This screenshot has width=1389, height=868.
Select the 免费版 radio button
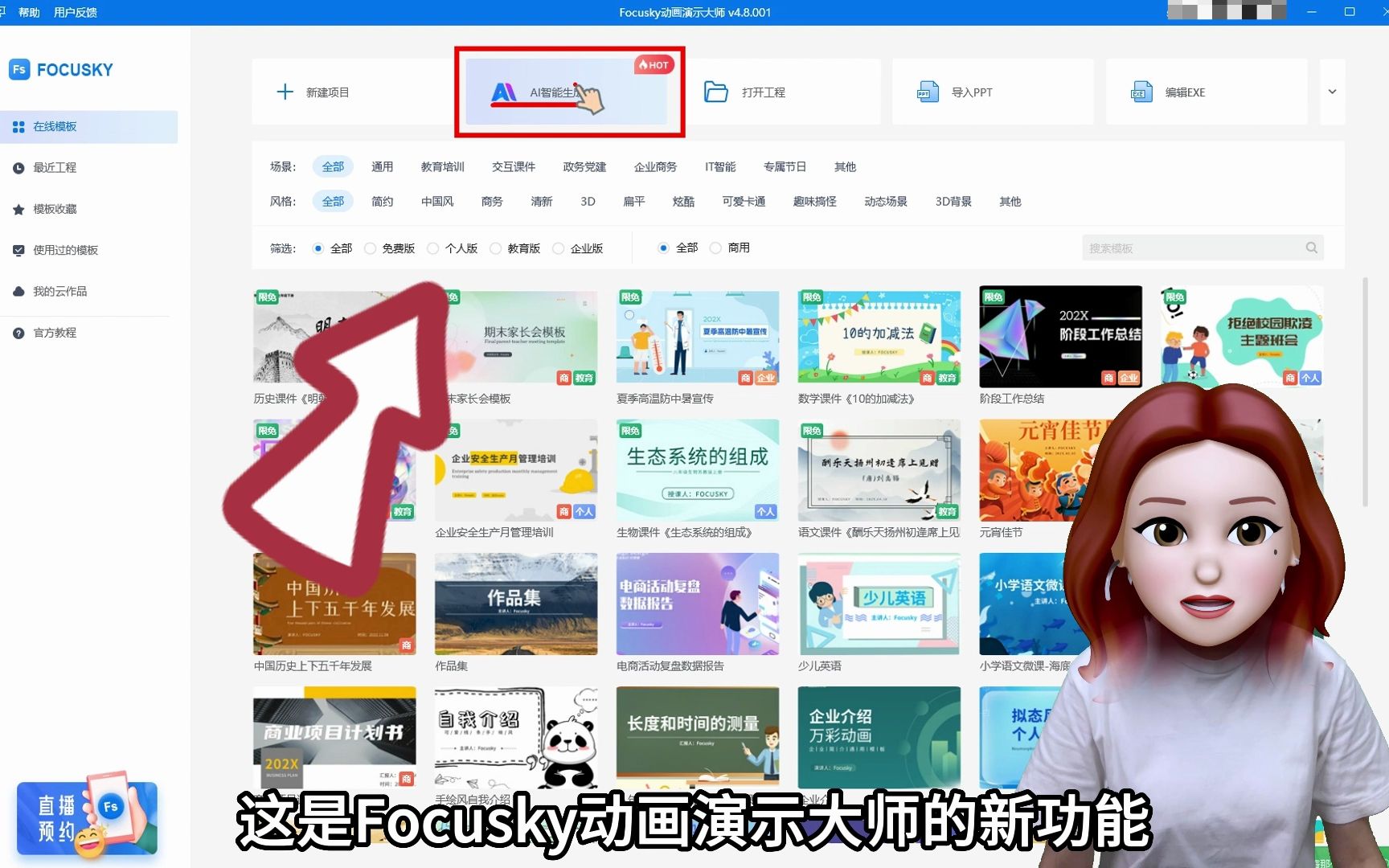[371, 248]
